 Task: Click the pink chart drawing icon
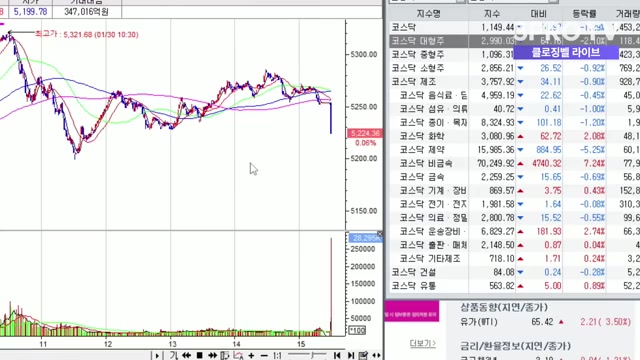coord(238,356)
